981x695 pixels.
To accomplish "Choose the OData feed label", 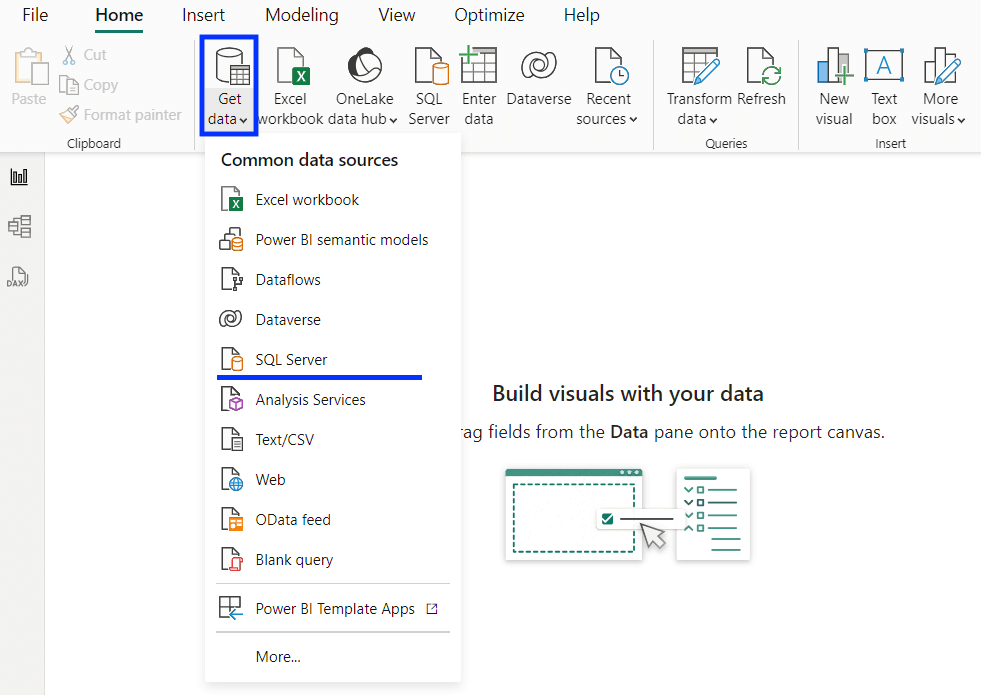I will (x=293, y=520).
